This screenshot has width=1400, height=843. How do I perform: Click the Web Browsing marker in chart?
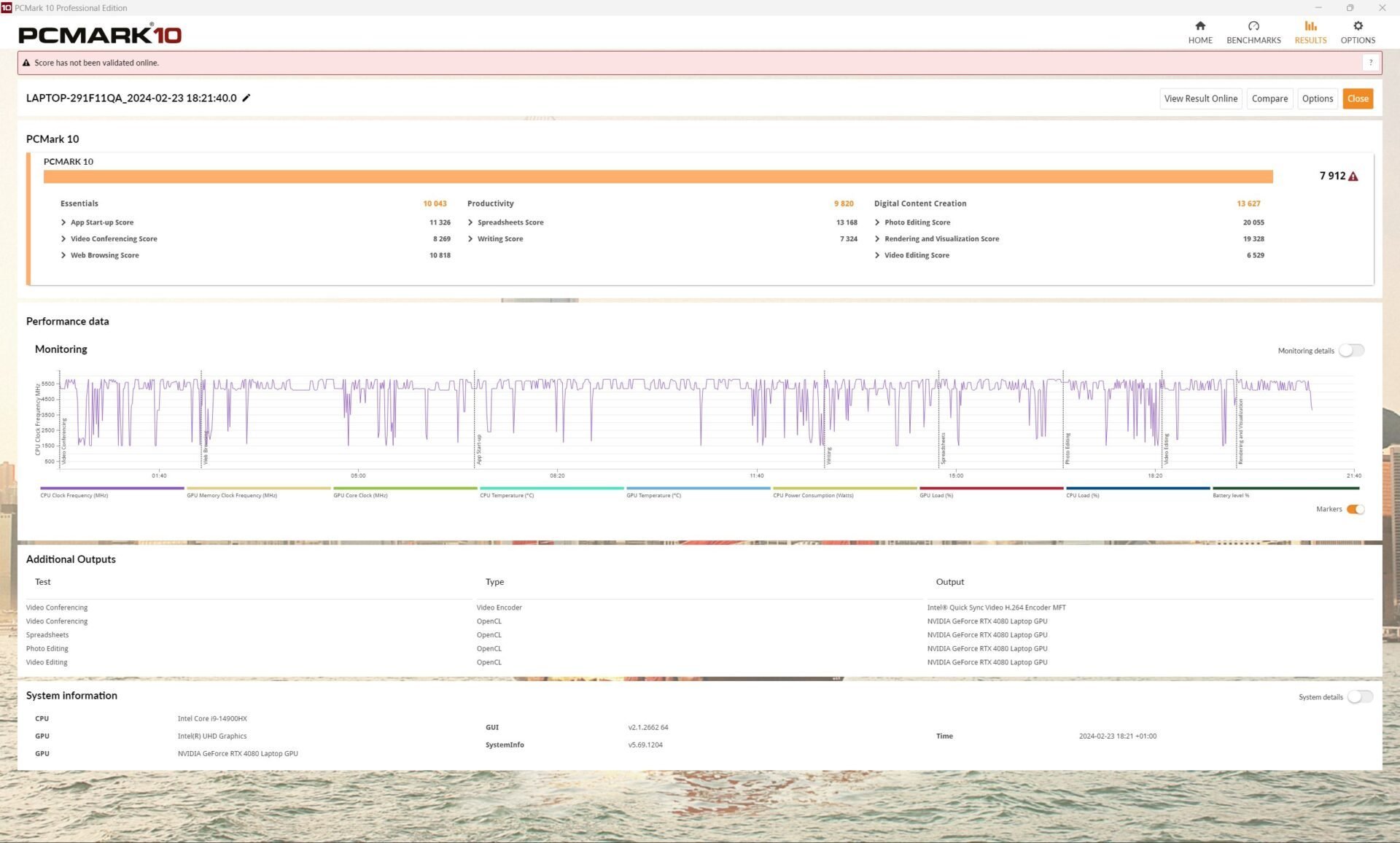point(206,448)
